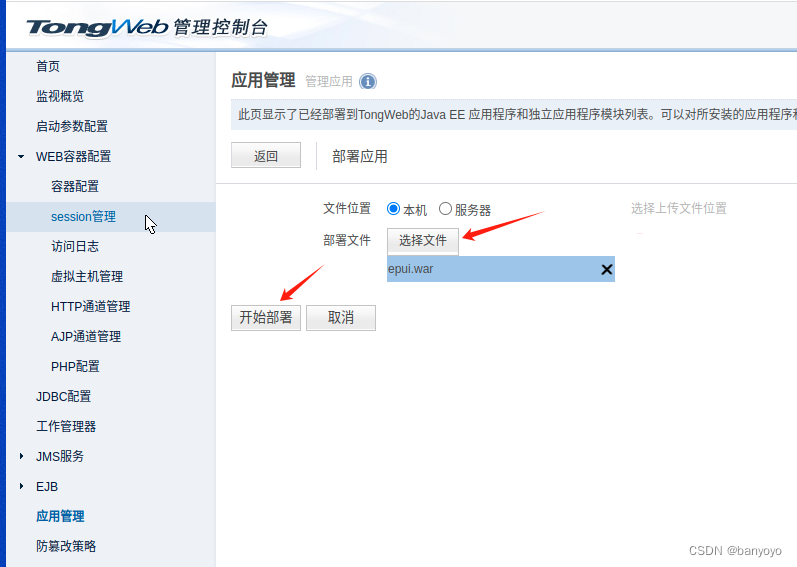Click the TongWeb 管理控制台 logo
Image resolution: width=797 pixels, height=567 pixels.
tap(147, 27)
